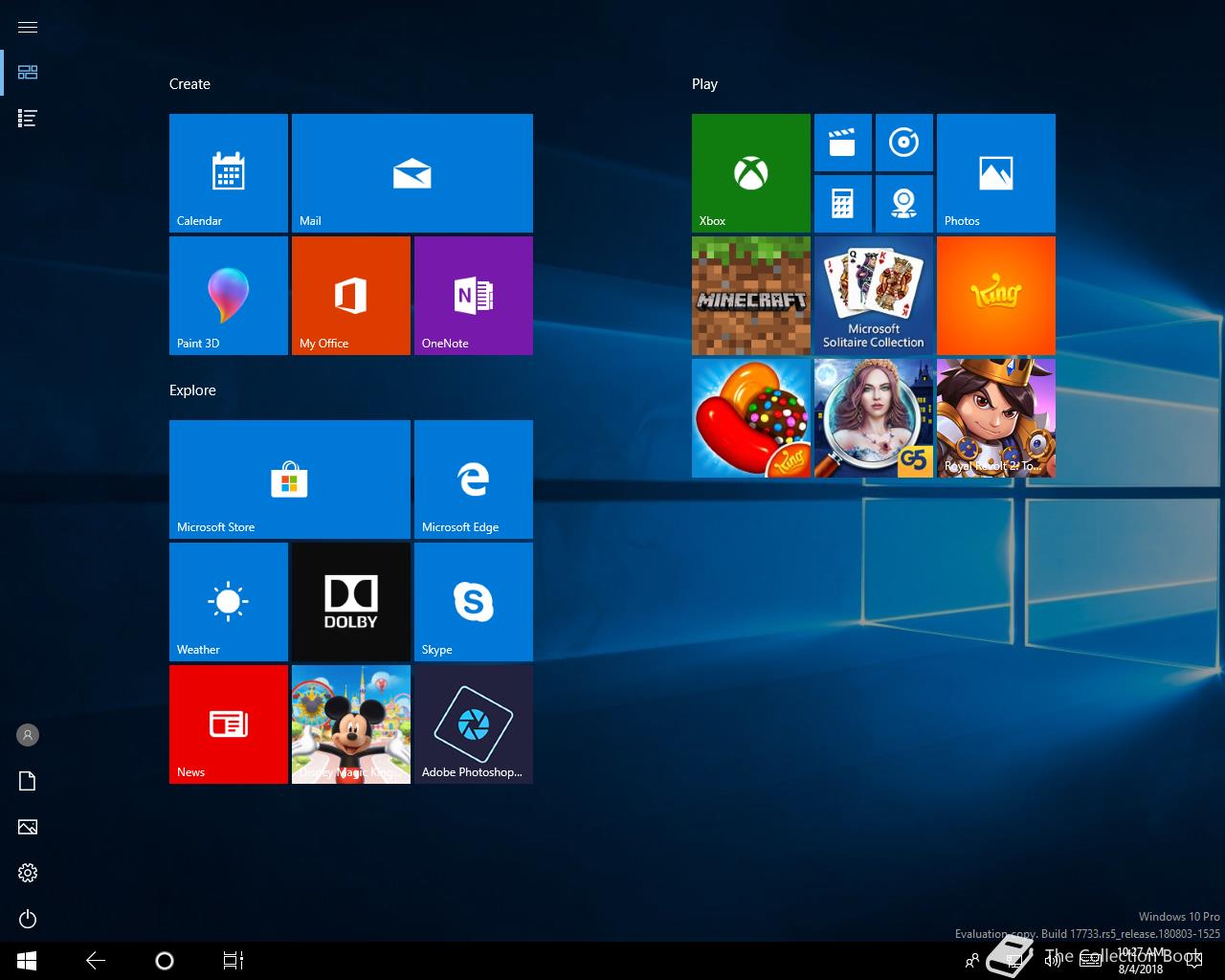Open the Disney Magic Kingdoms tile

tap(351, 724)
